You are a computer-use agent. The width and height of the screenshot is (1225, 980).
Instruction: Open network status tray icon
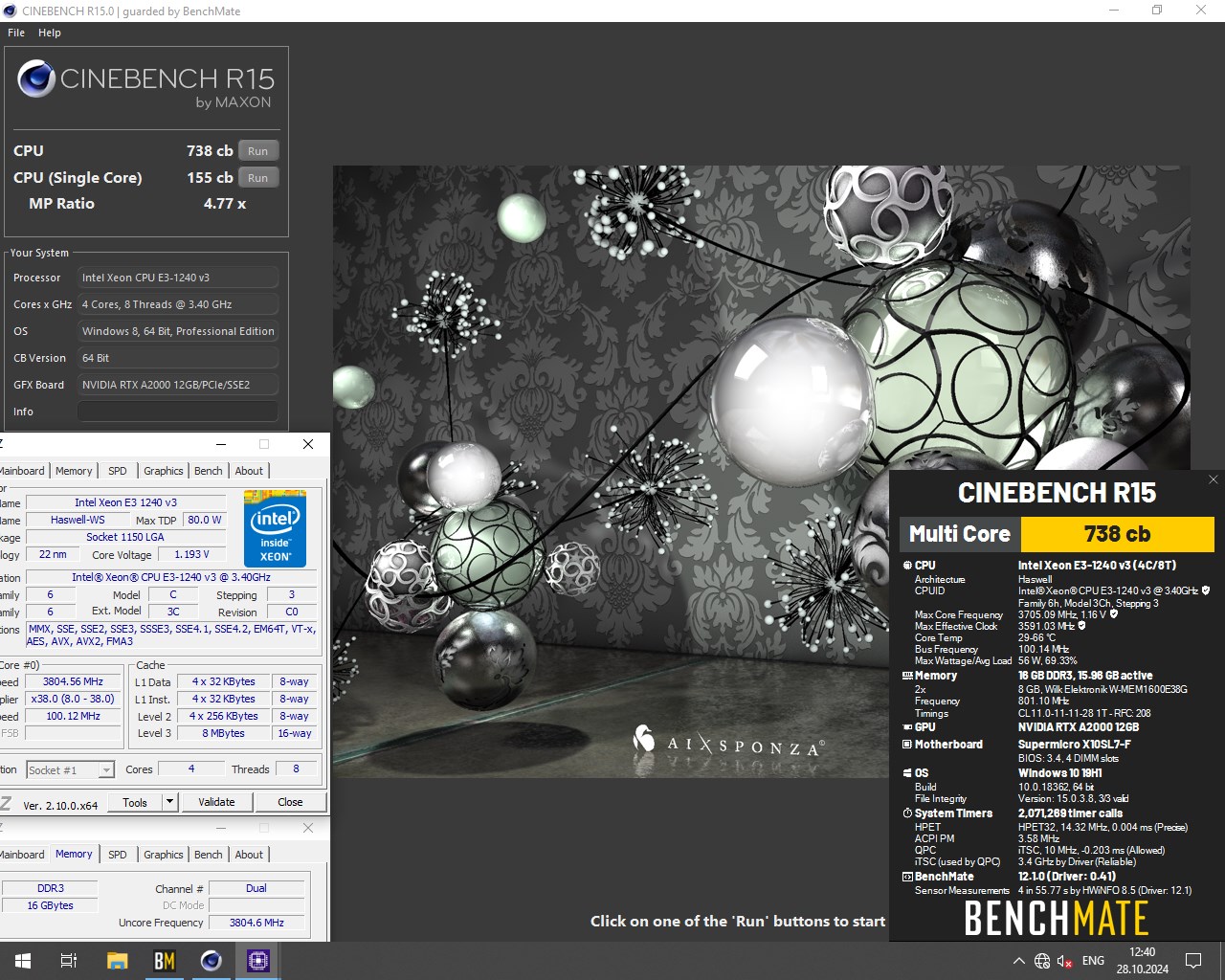(1042, 961)
